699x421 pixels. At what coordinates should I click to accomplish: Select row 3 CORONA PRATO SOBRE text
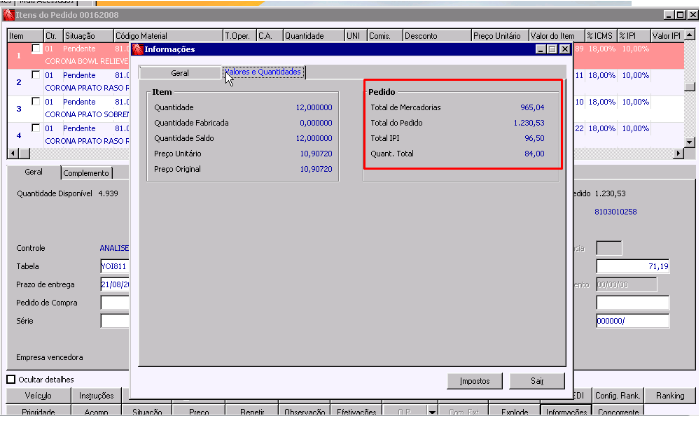(87, 114)
